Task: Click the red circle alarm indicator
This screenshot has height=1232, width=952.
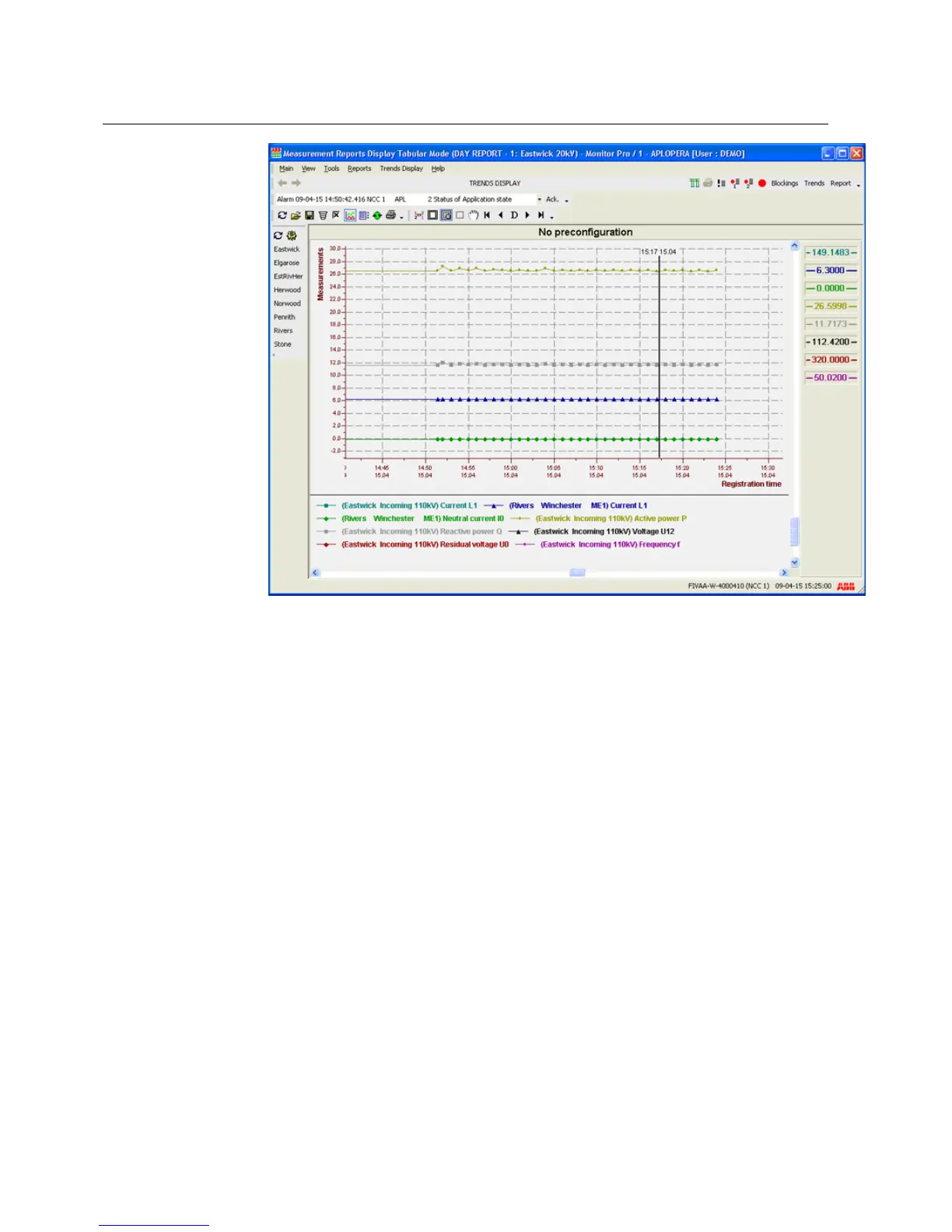Action: point(762,184)
